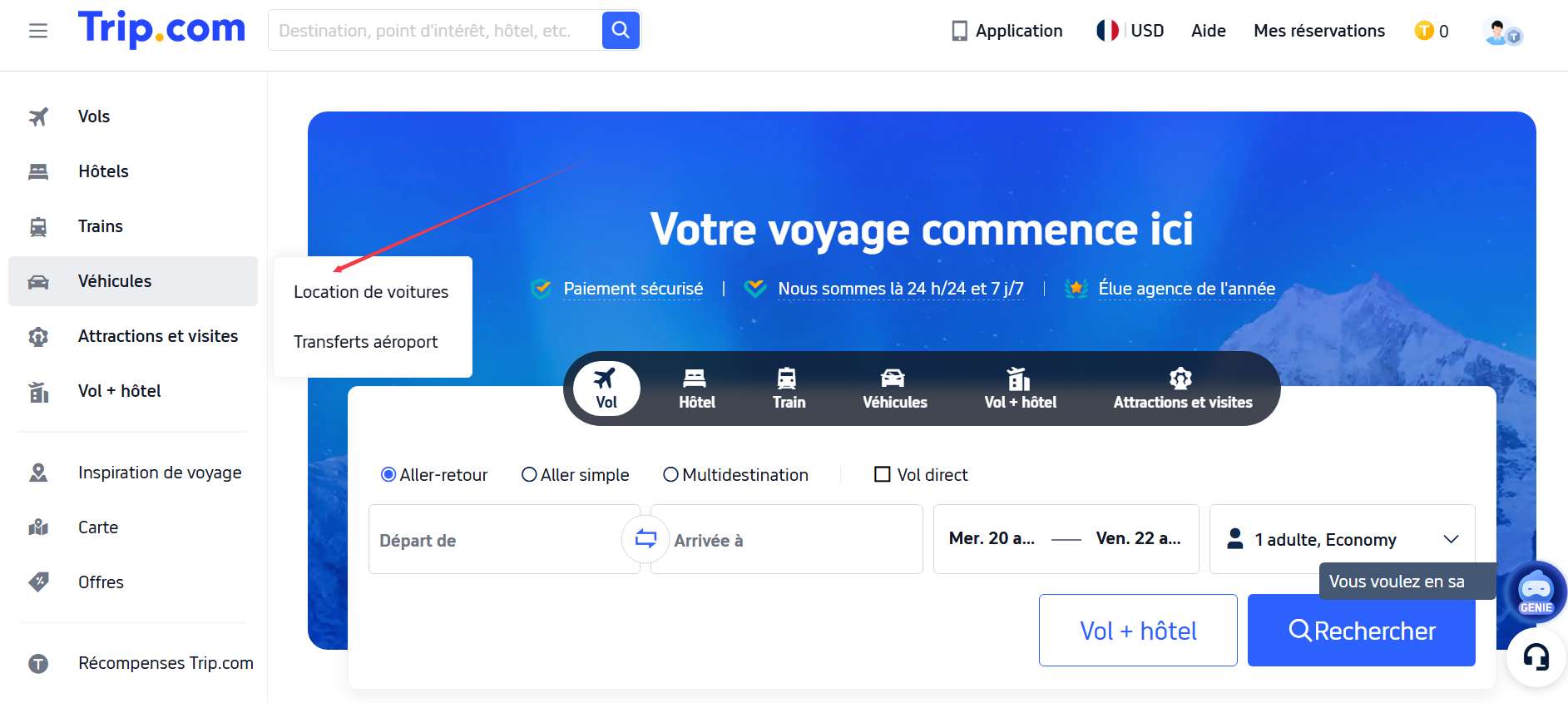
Task: Click the Vous voulez en sa tooltip
Action: 1407,582
